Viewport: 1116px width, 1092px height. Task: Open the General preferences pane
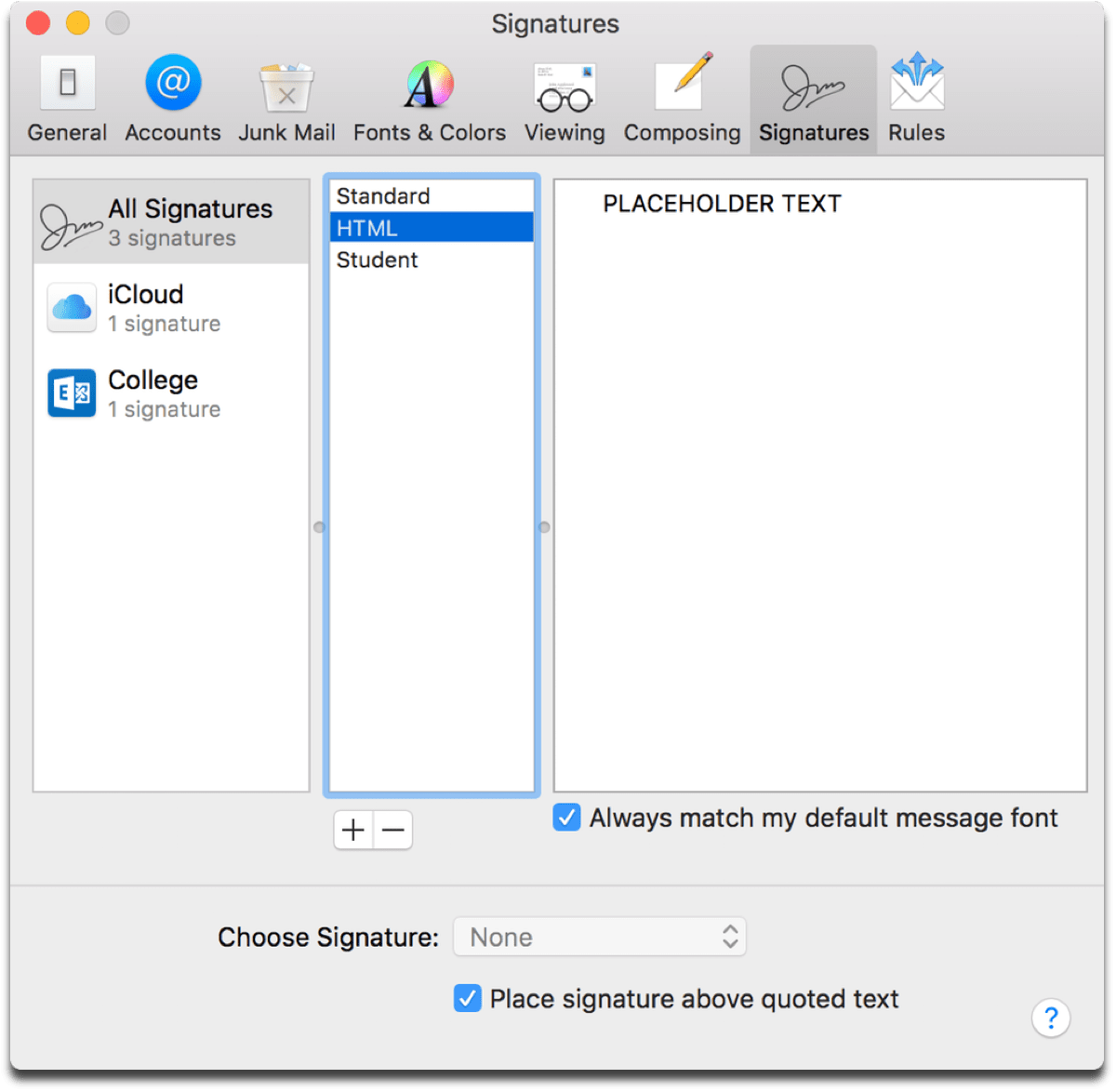pyautogui.click(x=66, y=98)
